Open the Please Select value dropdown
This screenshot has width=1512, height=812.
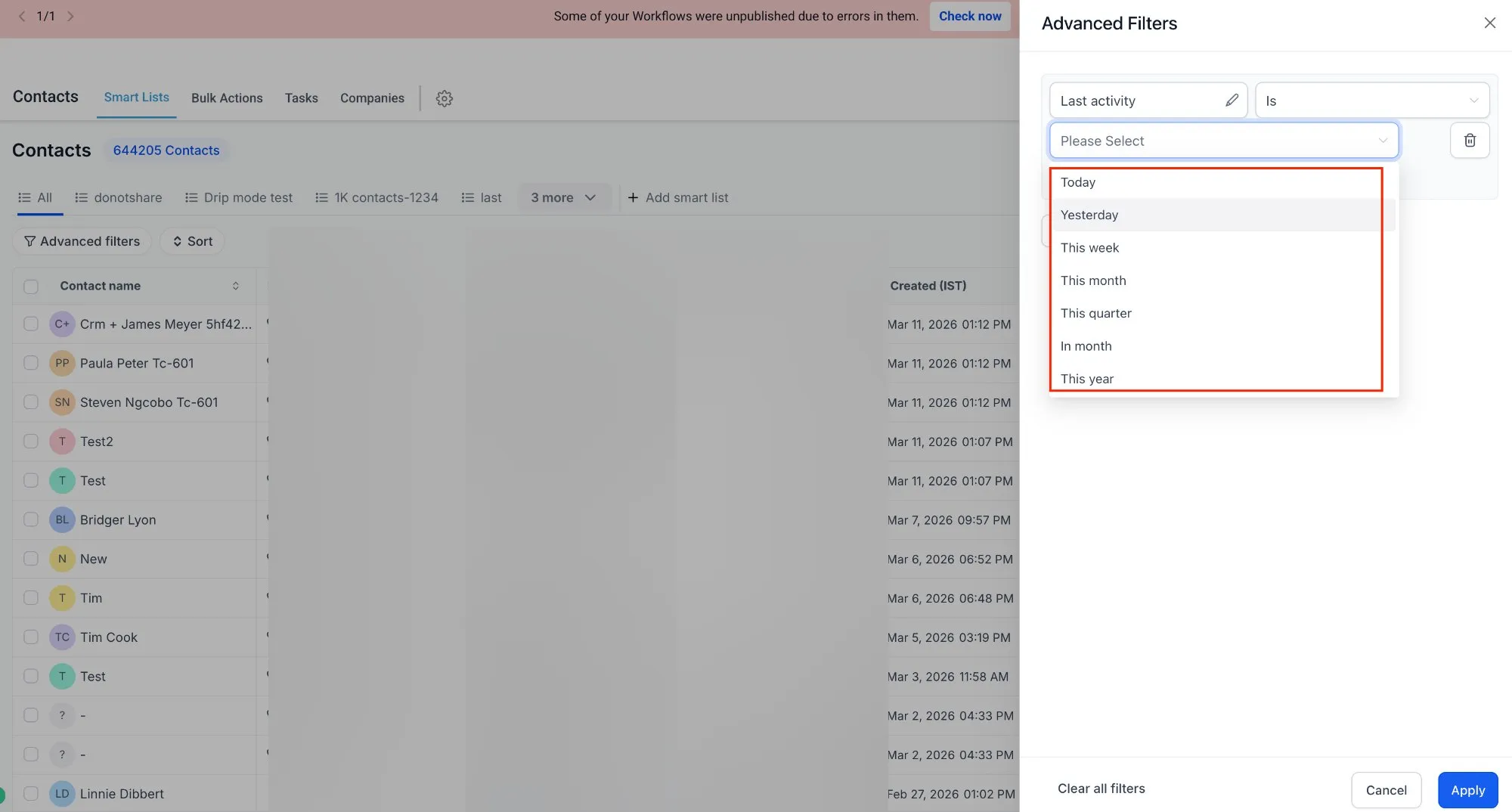(1223, 140)
